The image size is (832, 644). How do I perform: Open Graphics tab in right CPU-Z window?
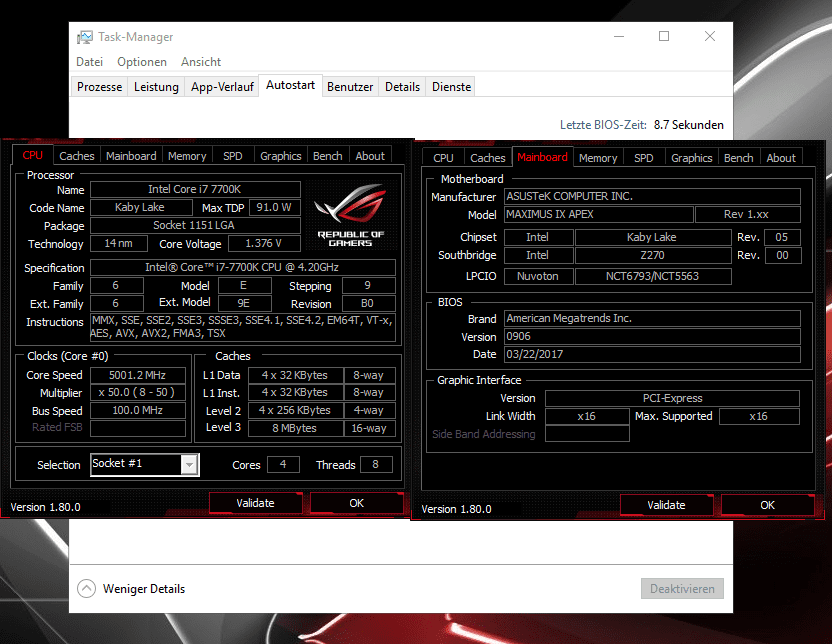coord(691,158)
